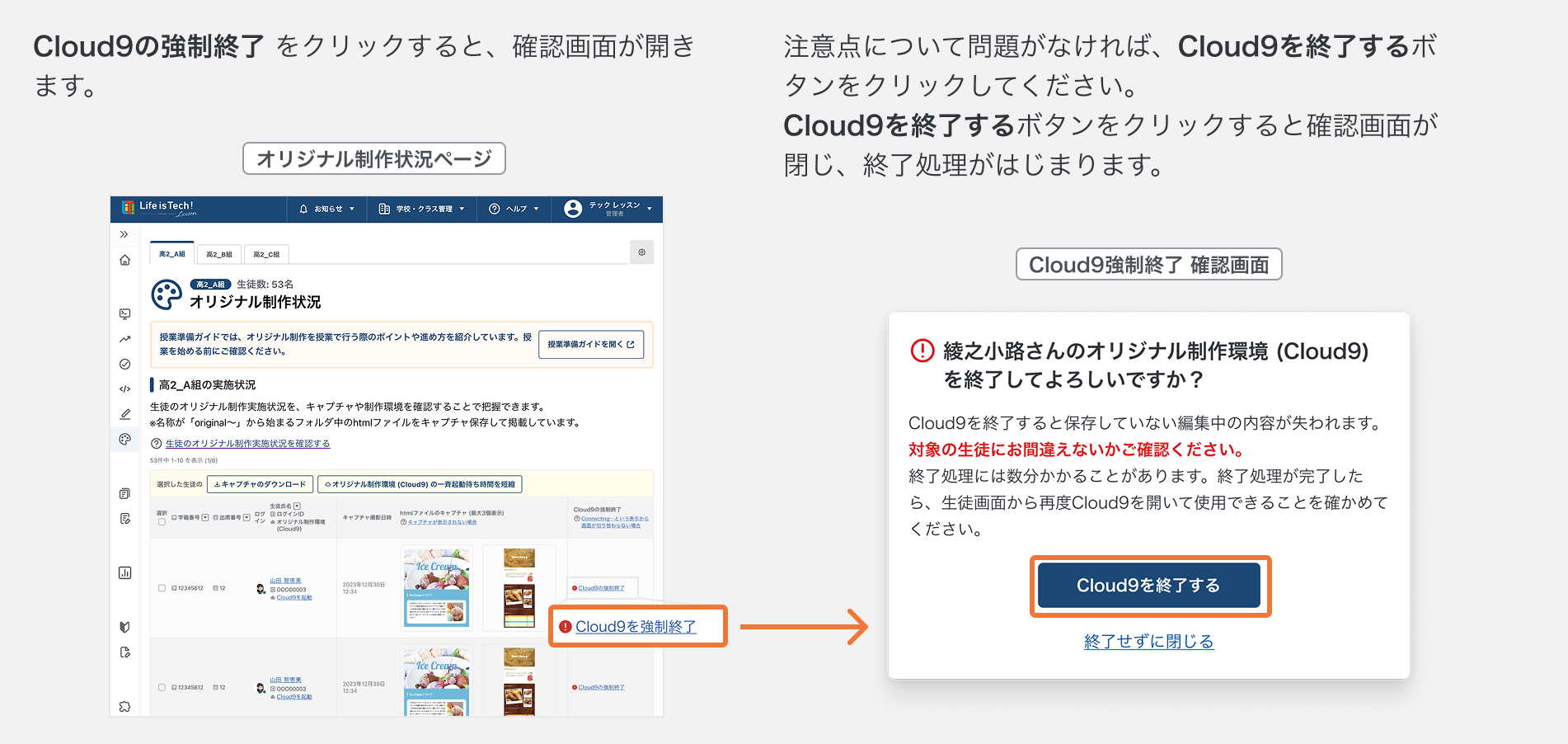Expand the テック レッスン account dropdown arrow
This screenshot has height=744, width=1568.
[x=650, y=210]
